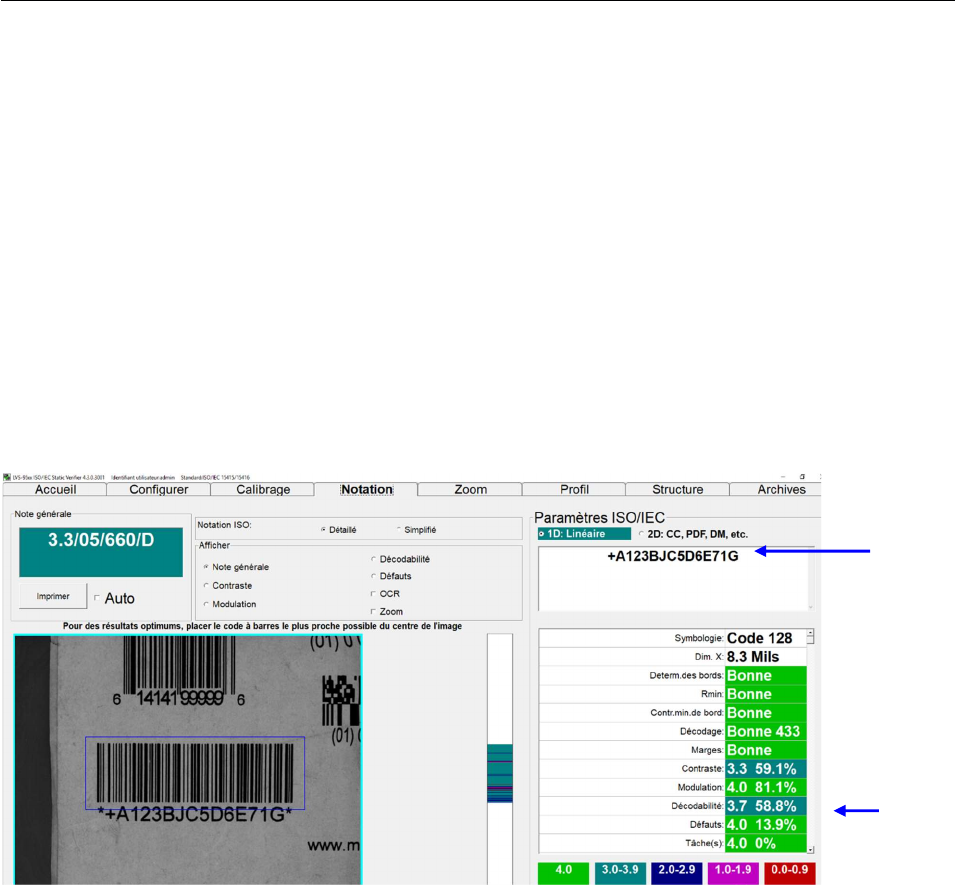The image size is (956, 885).
Task: Click Modulation 4.0 81.1% result
Action: click(x=765, y=787)
